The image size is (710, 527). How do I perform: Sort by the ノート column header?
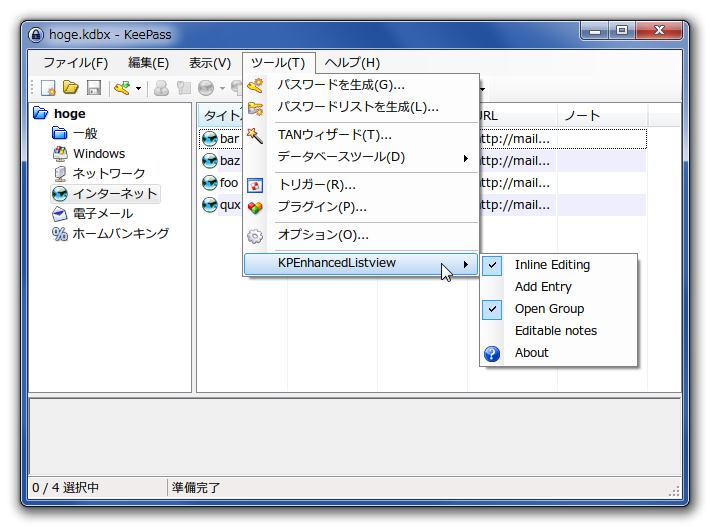[x=602, y=115]
